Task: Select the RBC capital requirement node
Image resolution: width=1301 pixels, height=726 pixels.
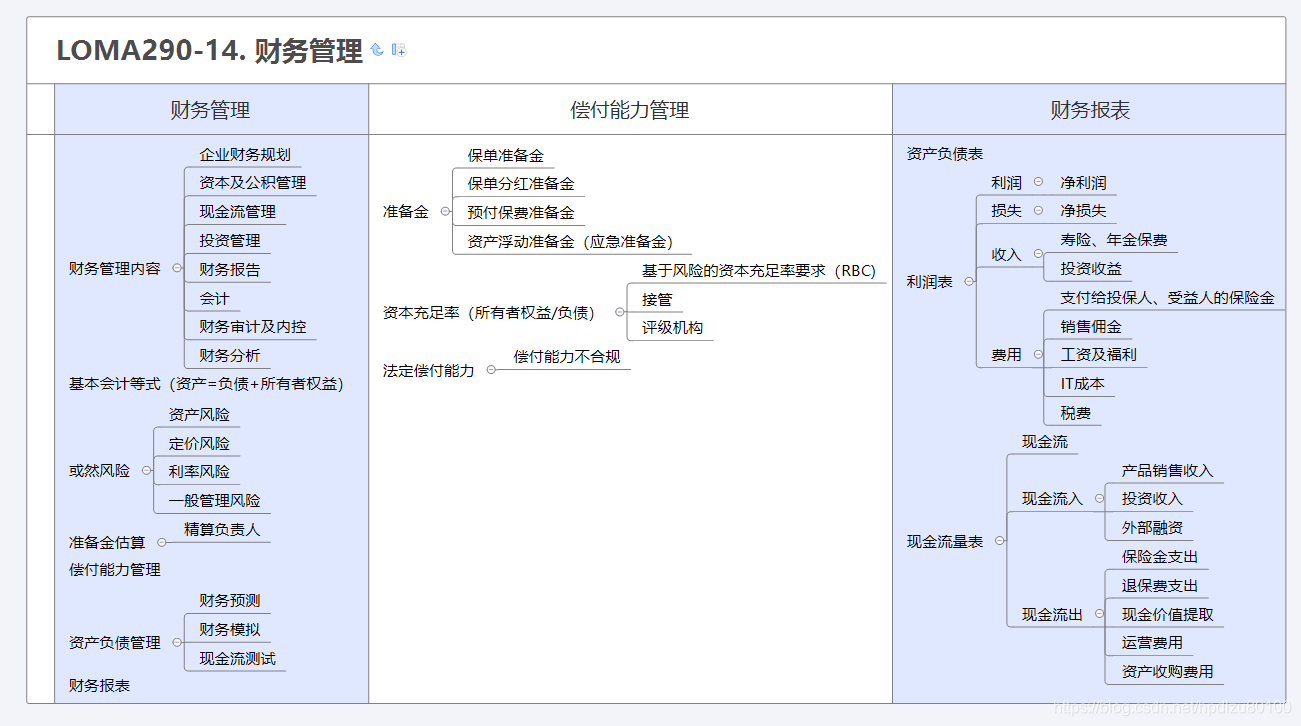Action: click(x=759, y=271)
